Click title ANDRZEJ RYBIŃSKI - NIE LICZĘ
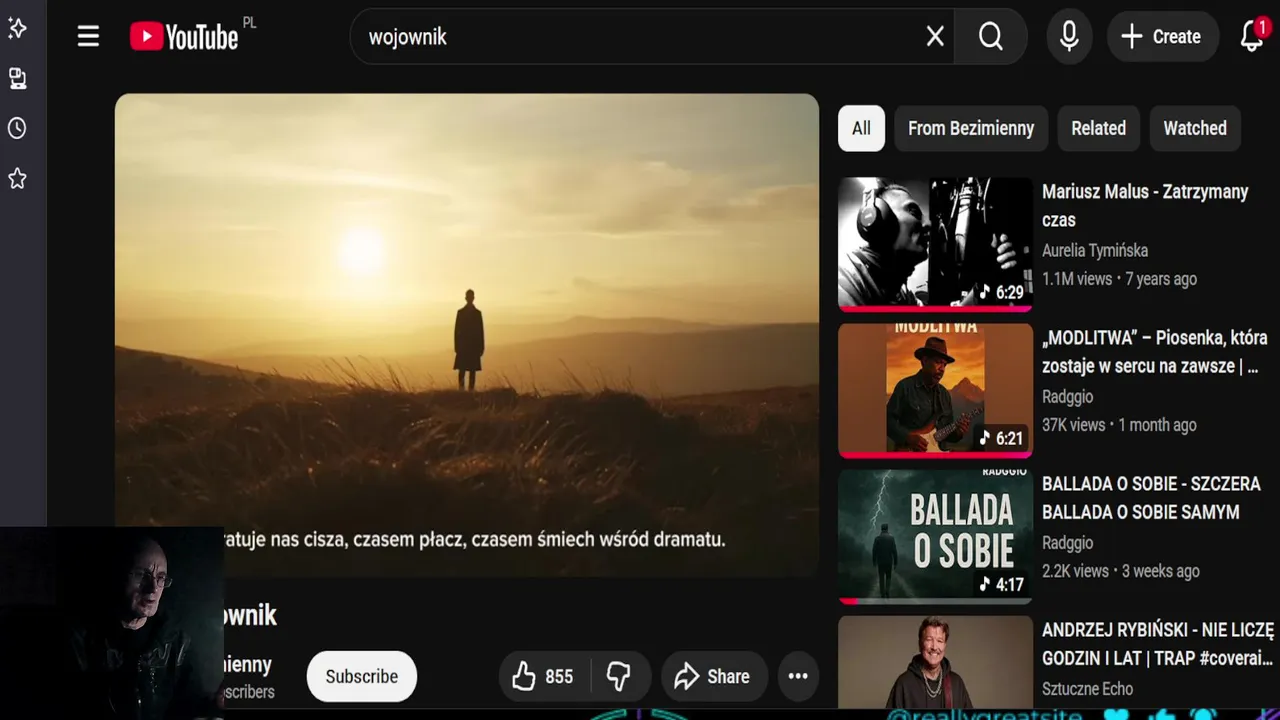Viewport: 1280px width, 720px height. click(1158, 644)
